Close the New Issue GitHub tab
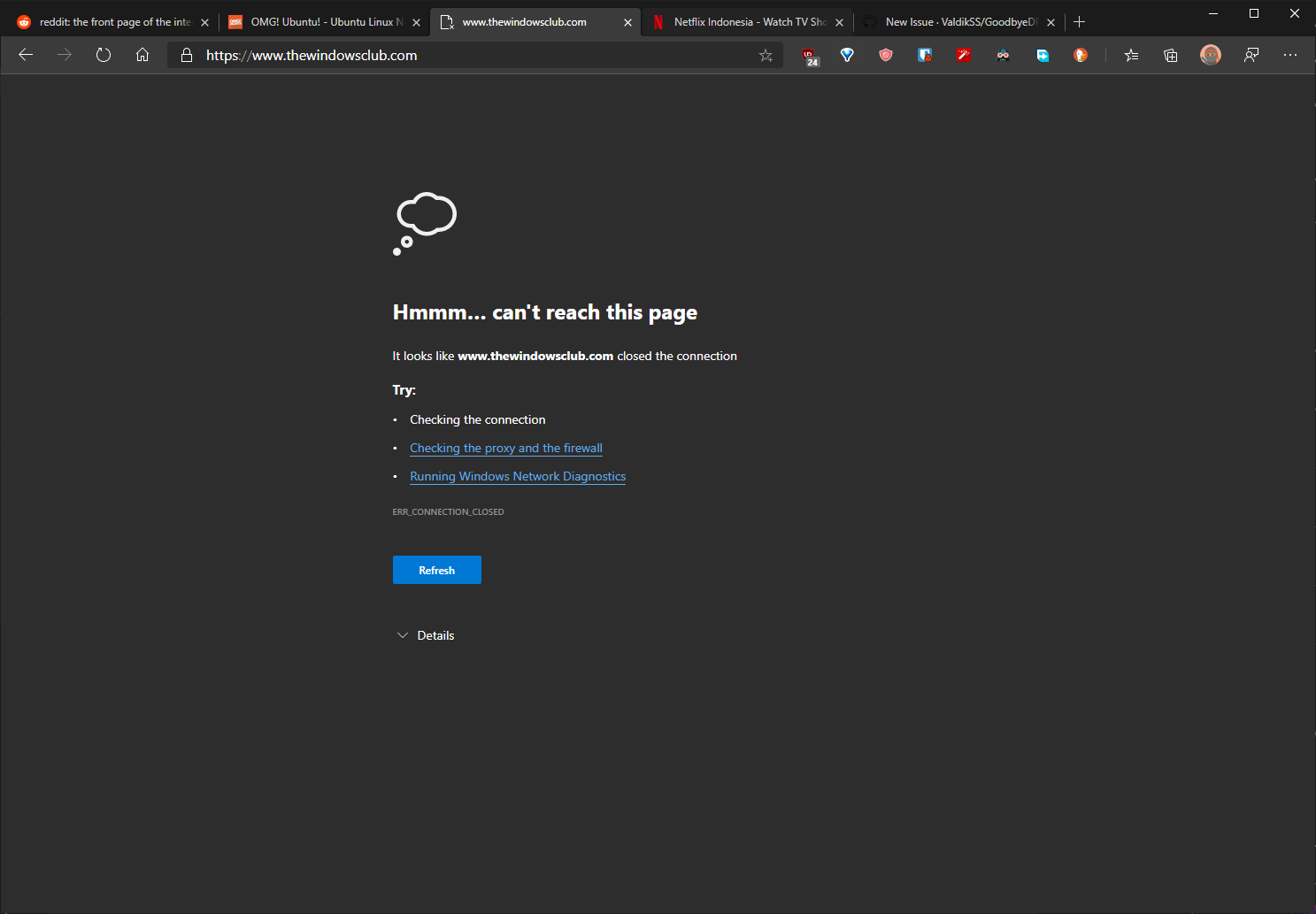Image resolution: width=1316 pixels, height=914 pixels. pos(1050,23)
